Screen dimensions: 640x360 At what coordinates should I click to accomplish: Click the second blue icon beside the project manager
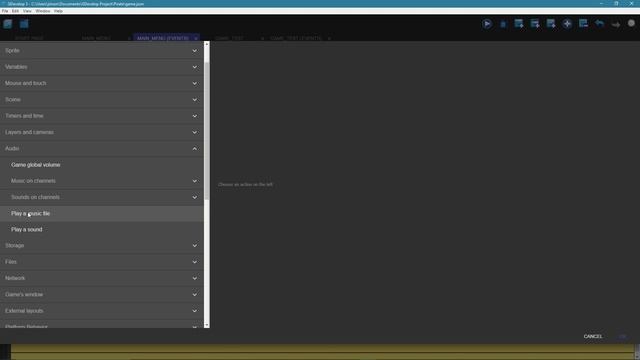(24, 24)
